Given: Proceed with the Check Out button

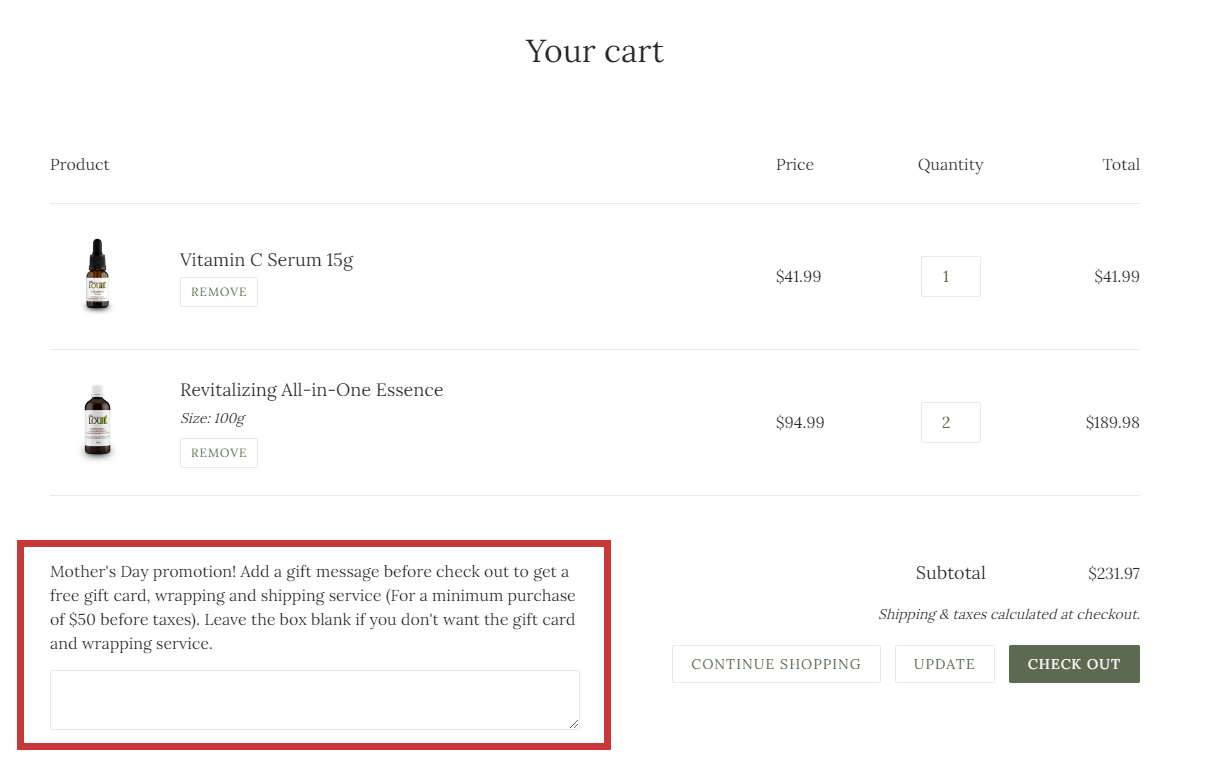Looking at the screenshot, I should click(x=1074, y=664).
